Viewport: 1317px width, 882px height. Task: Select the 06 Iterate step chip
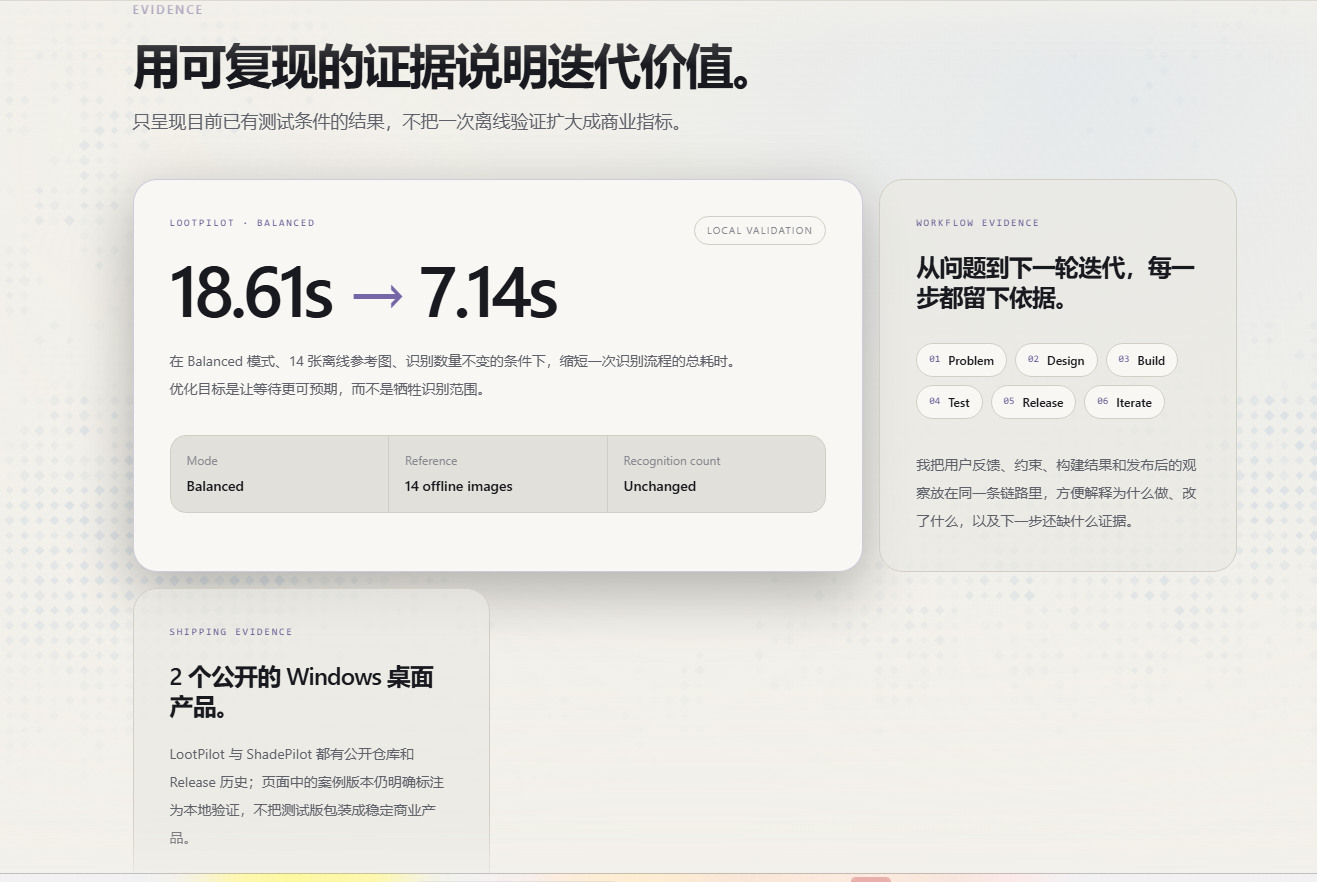click(x=1124, y=402)
